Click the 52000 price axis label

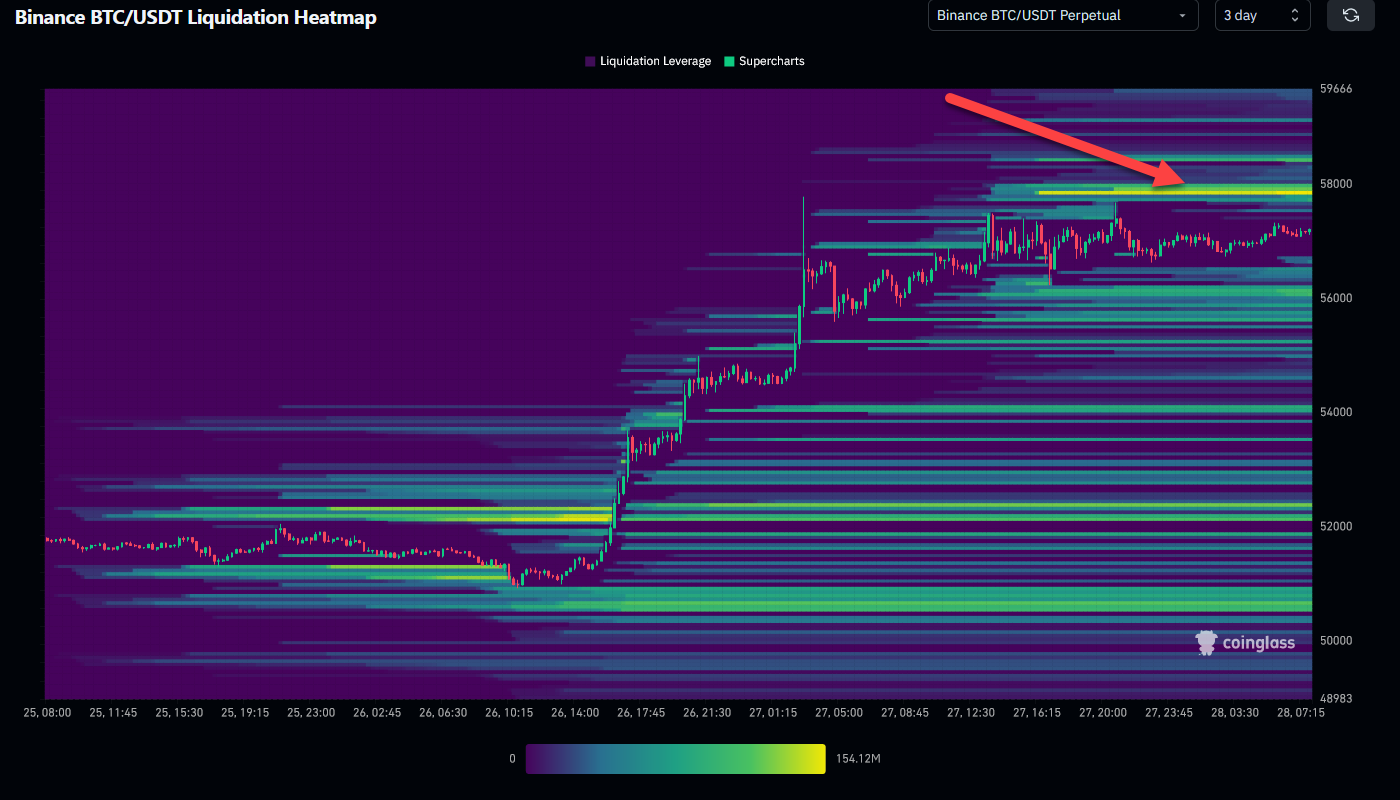click(x=1336, y=526)
